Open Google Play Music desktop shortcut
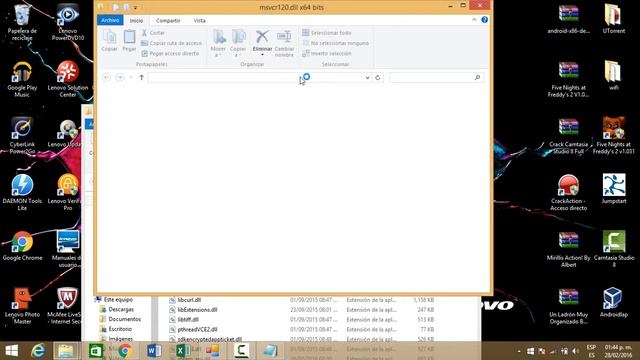The image size is (640, 360). [22, 80]
